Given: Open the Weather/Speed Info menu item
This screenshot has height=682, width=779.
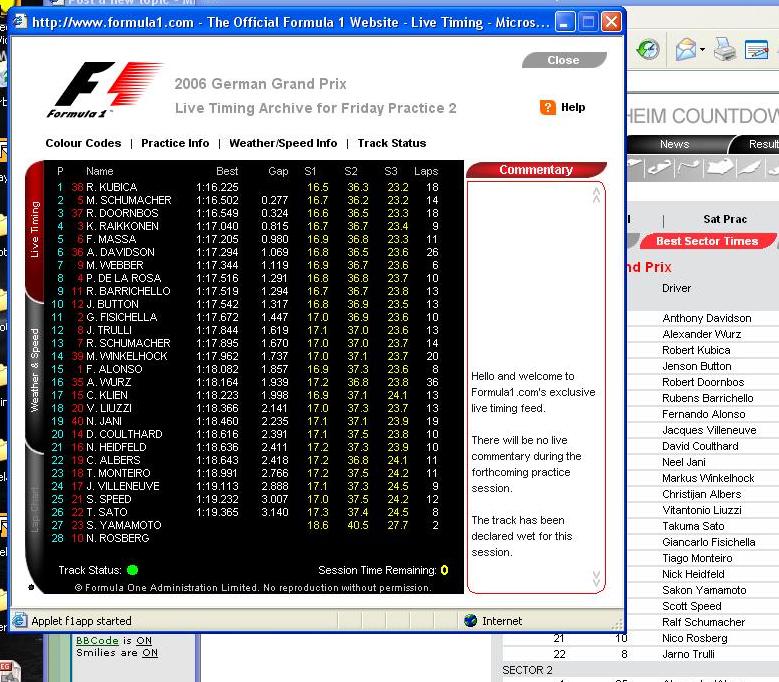Looking at the screenshot, I should click(283, 143).
